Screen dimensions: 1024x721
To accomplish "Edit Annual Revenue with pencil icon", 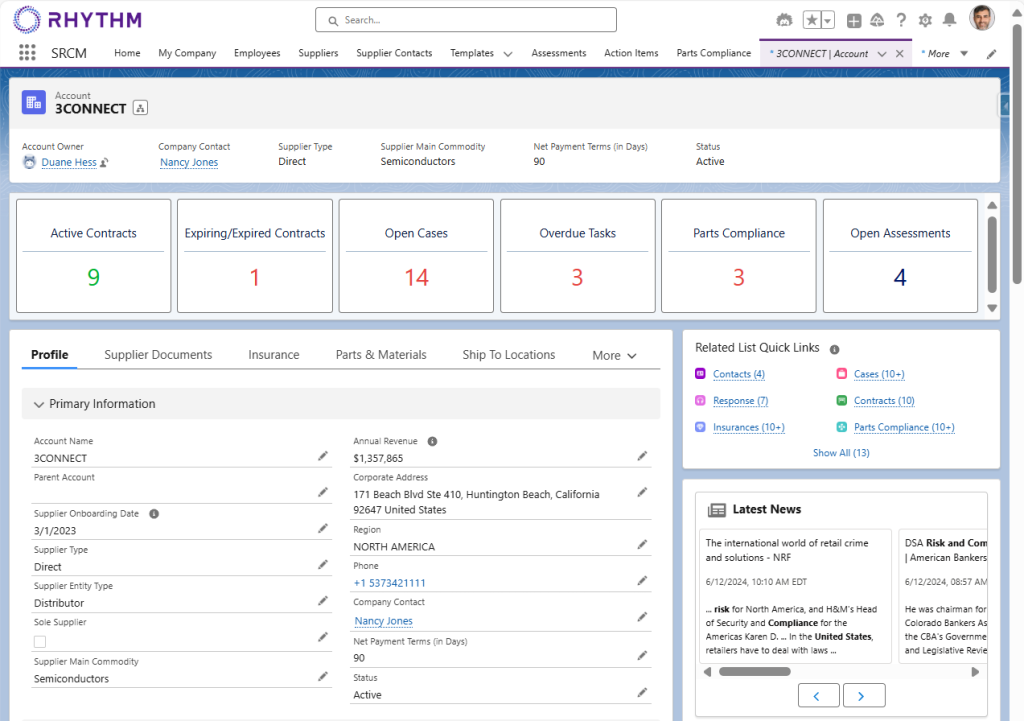I will [642, 456].
